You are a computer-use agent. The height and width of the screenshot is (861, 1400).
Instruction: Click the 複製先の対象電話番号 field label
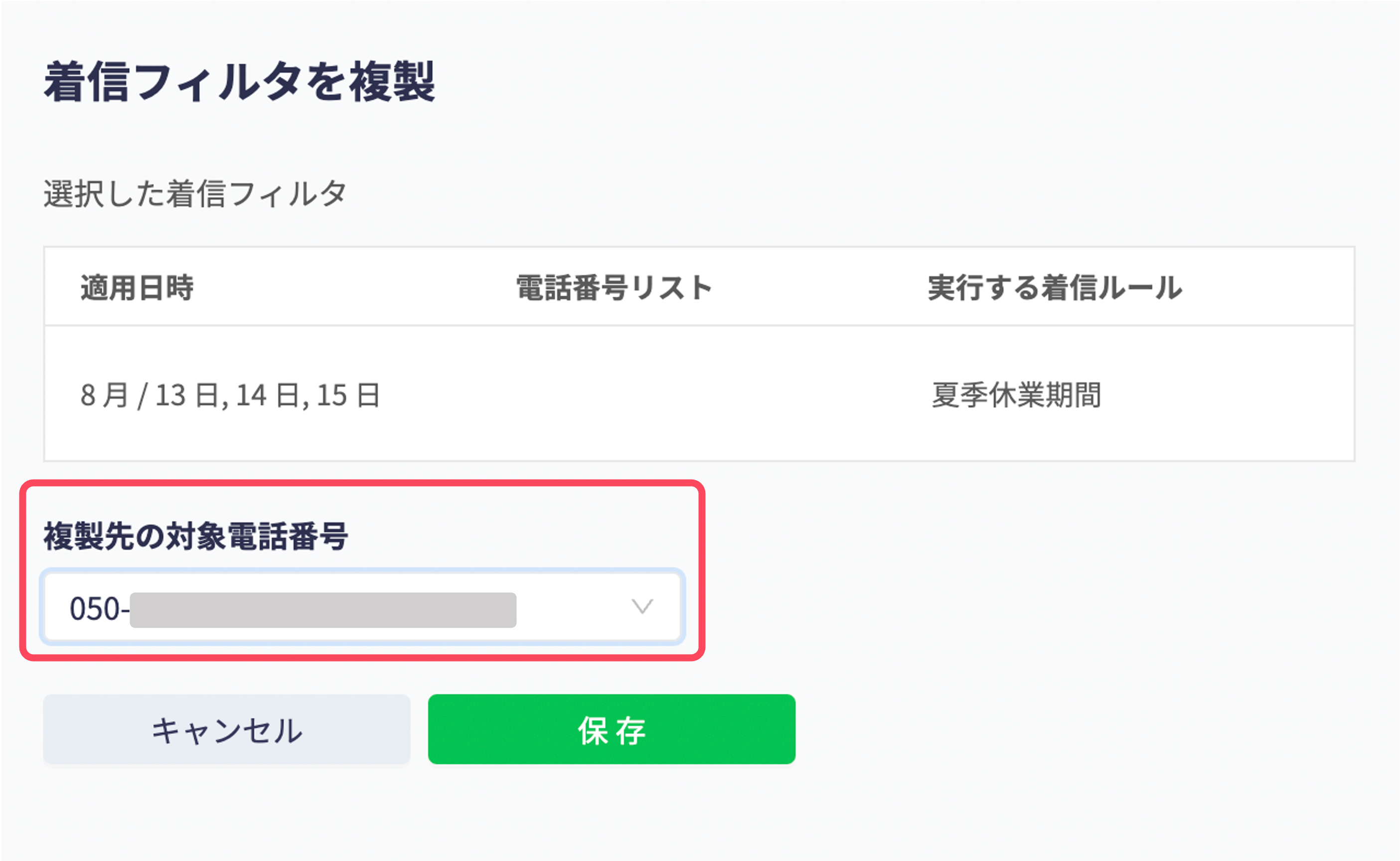[195, 536]
